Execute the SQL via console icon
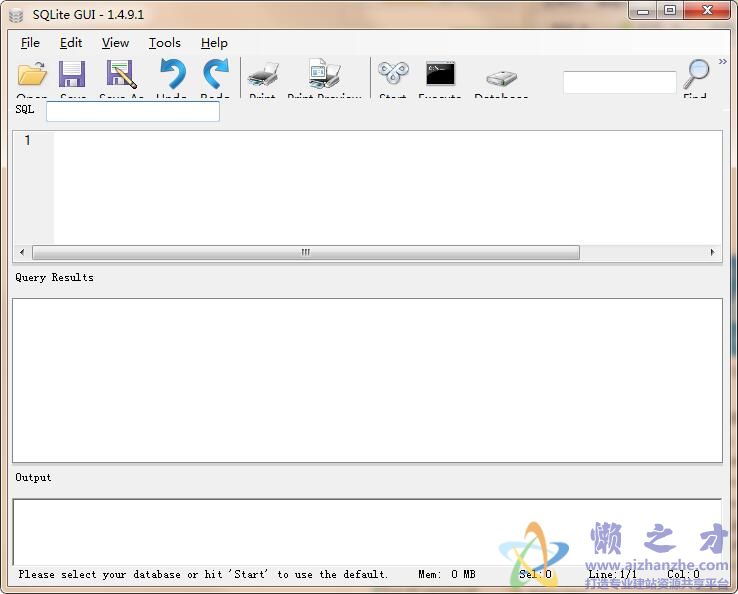 point(440,74)
